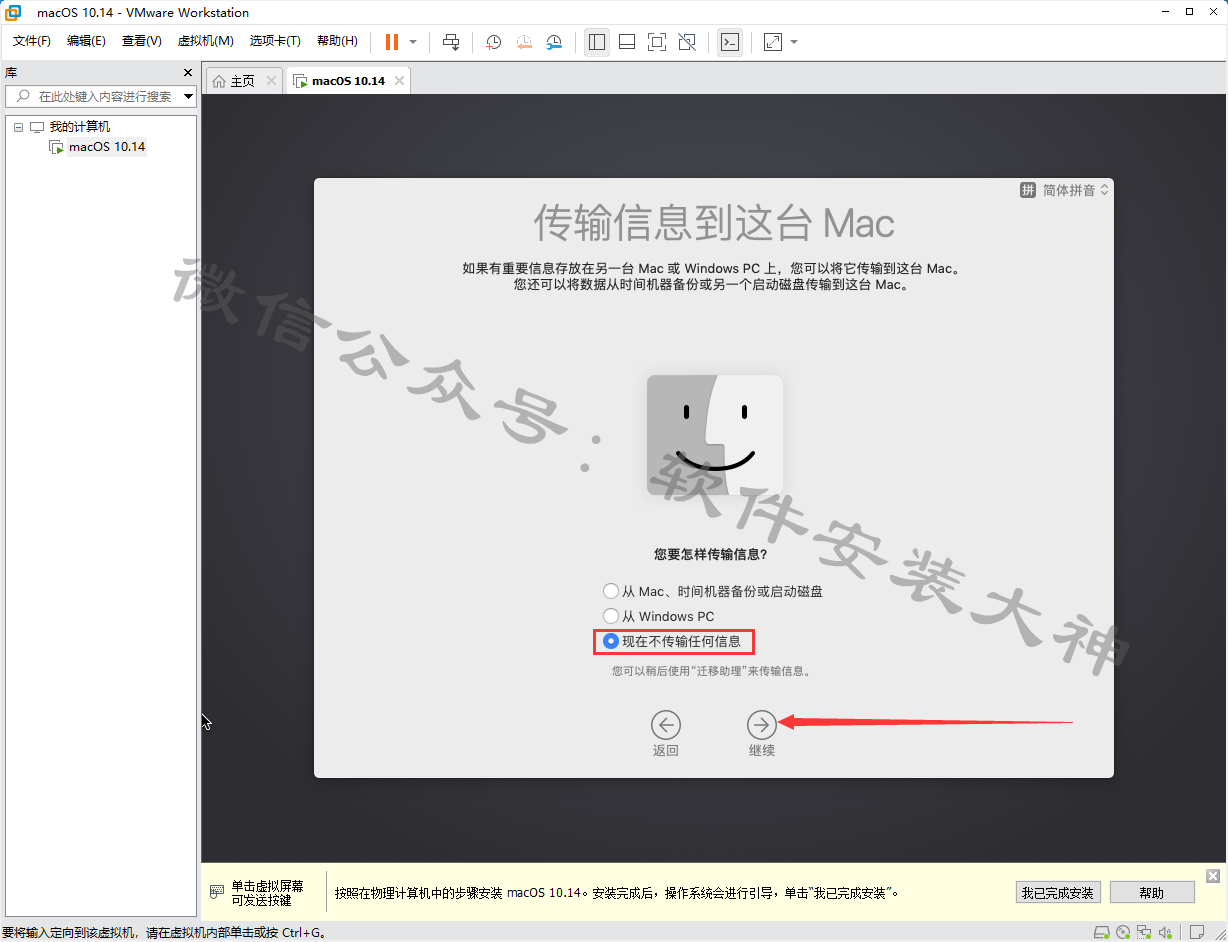
Task: Open the snapshot manager
Action: tap(554, 42)
